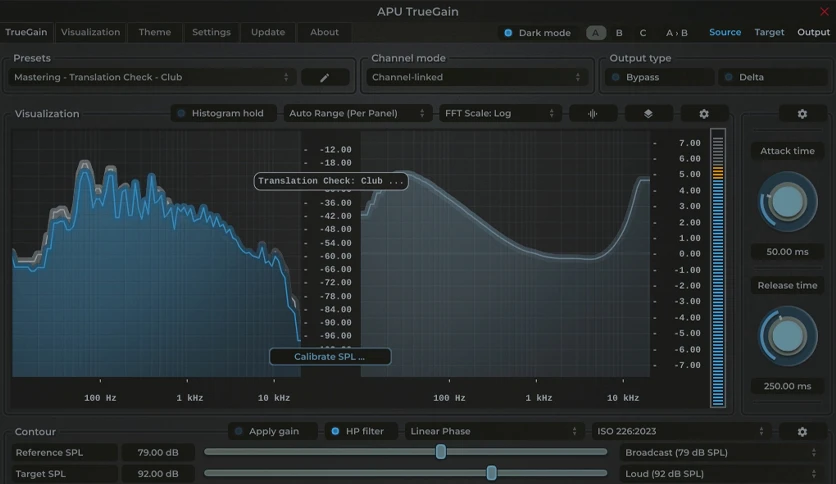Open the Presets dropdown Mastering Translation Check

pos(152,77)
